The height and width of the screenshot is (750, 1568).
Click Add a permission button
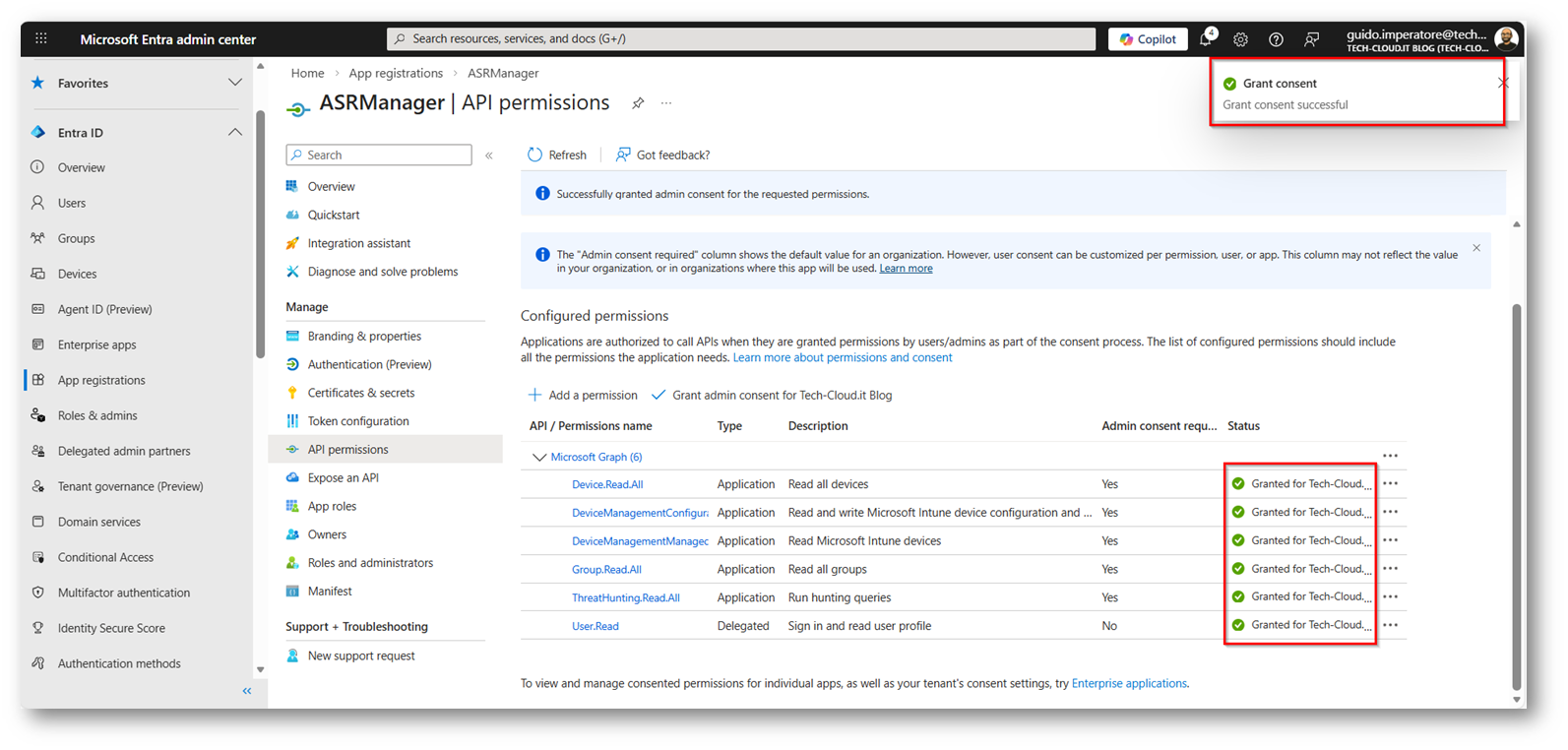(584, 395)
